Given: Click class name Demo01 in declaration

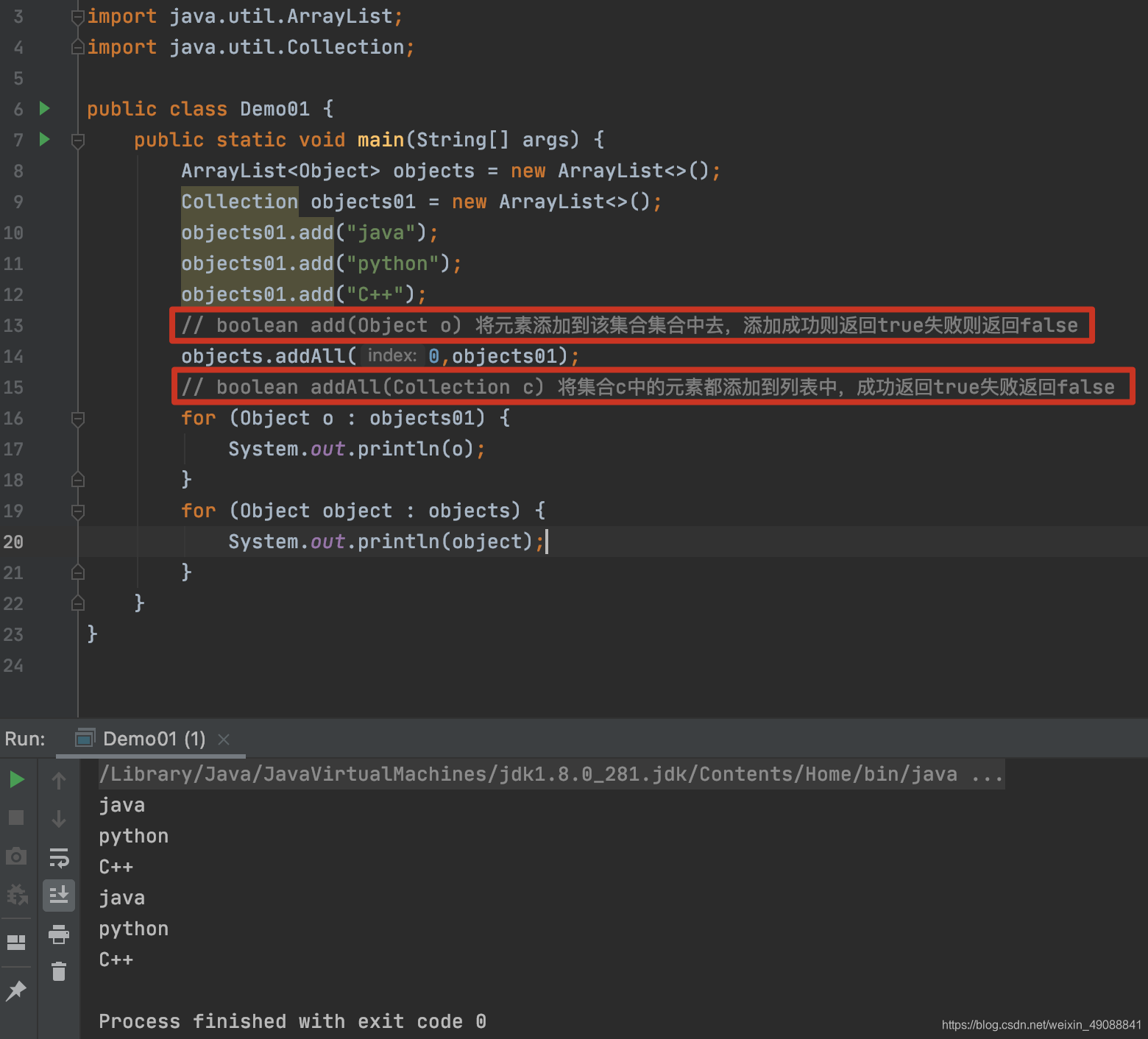Looking at the screenshot, I should click(275, 109).
